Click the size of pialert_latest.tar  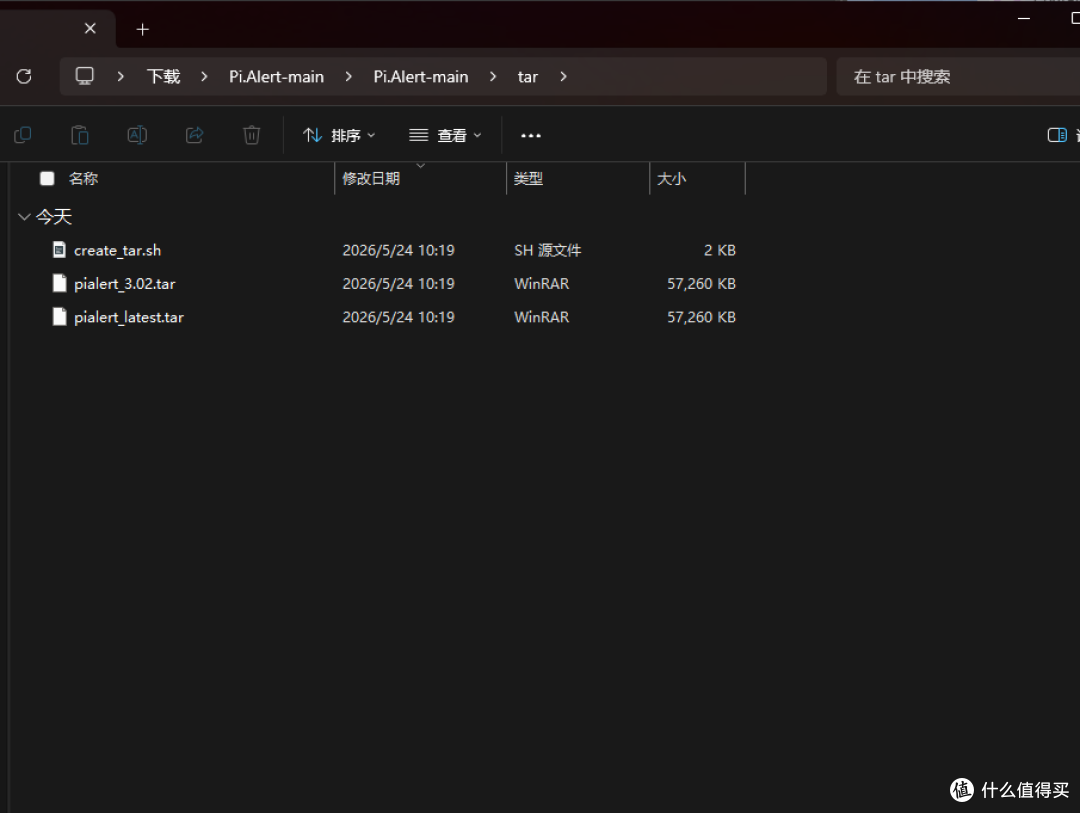[701, 317]
